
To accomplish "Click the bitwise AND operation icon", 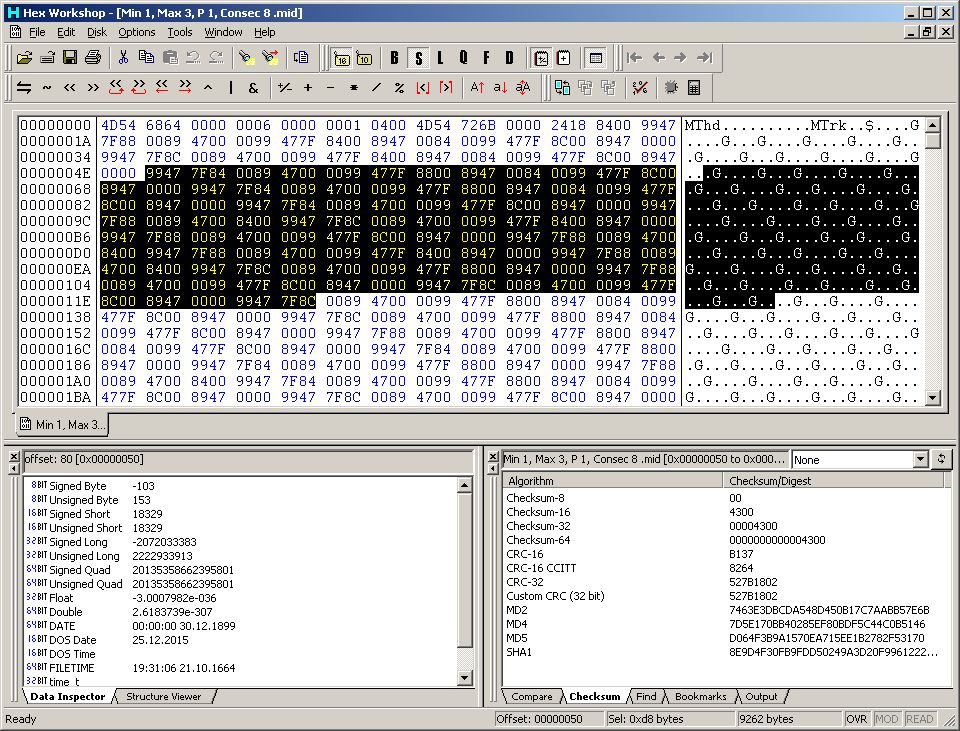I will point(253,88).
